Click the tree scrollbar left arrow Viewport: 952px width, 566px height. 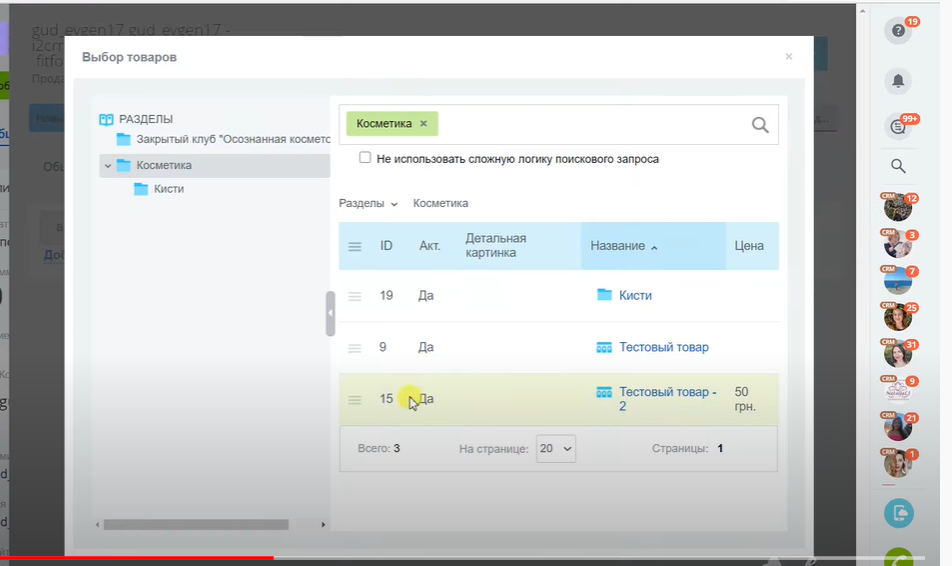point(97,525)
